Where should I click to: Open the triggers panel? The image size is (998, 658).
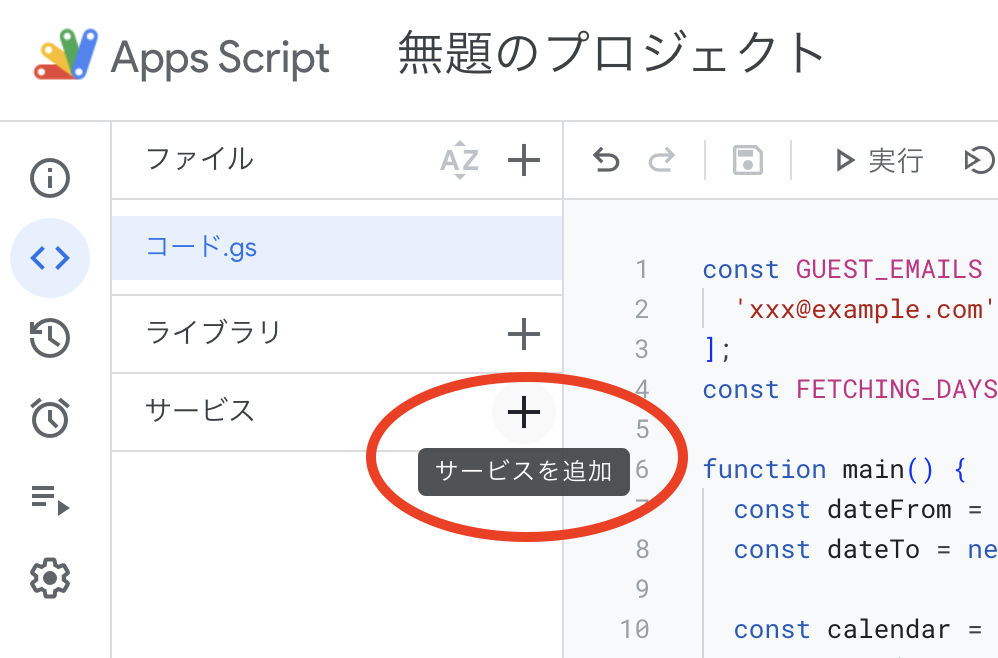point(50,418)
